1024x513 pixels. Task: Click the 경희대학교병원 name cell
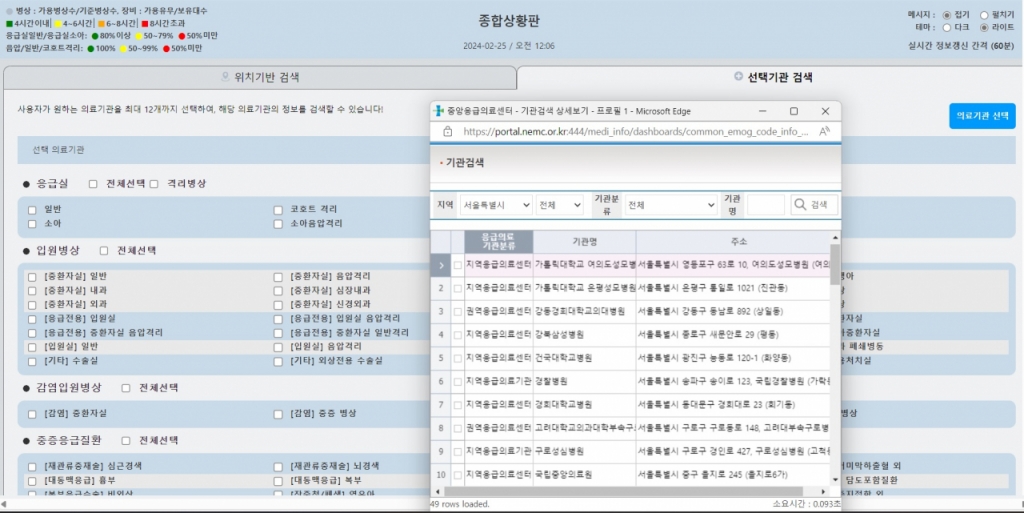pos(584,405)
